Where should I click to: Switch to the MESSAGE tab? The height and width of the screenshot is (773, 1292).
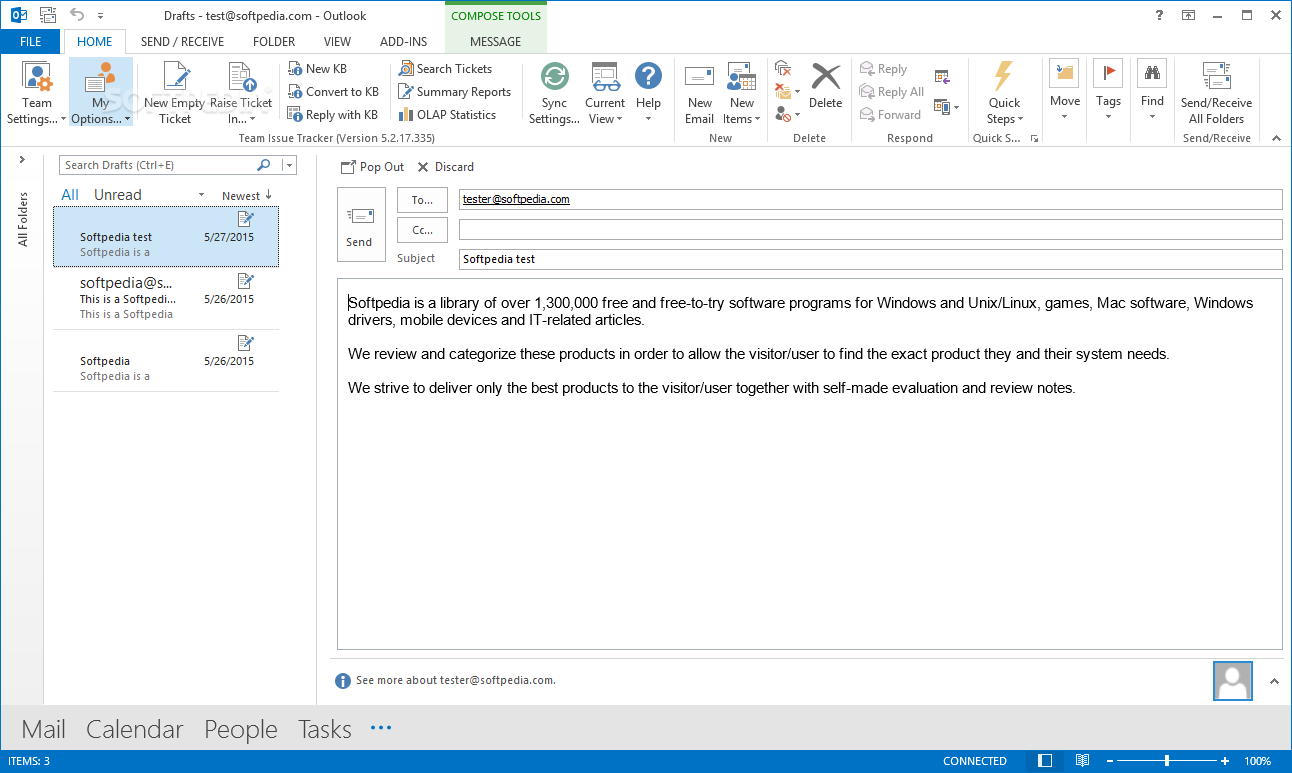click(496, 42)
